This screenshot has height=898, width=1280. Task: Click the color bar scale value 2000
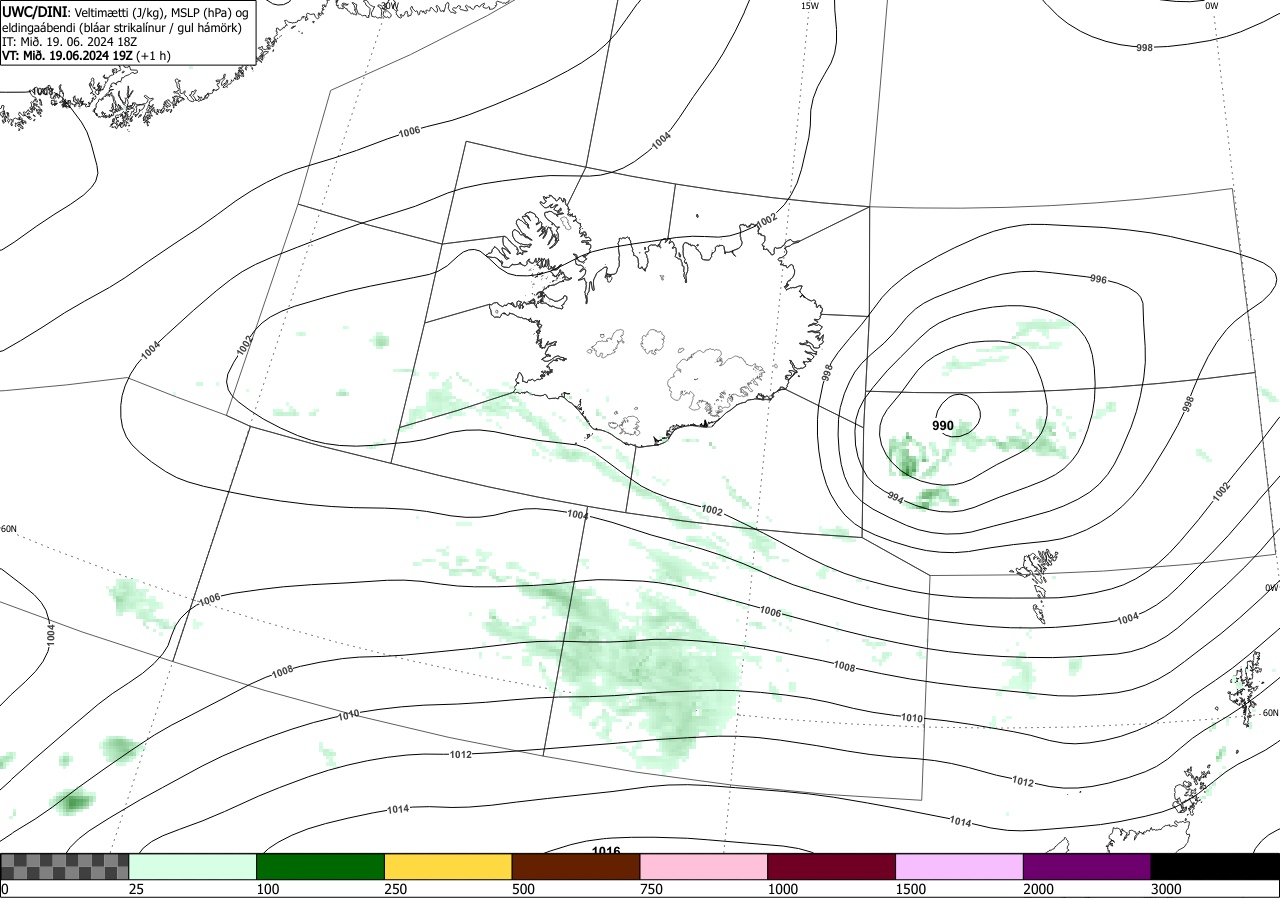[1040, 889]
